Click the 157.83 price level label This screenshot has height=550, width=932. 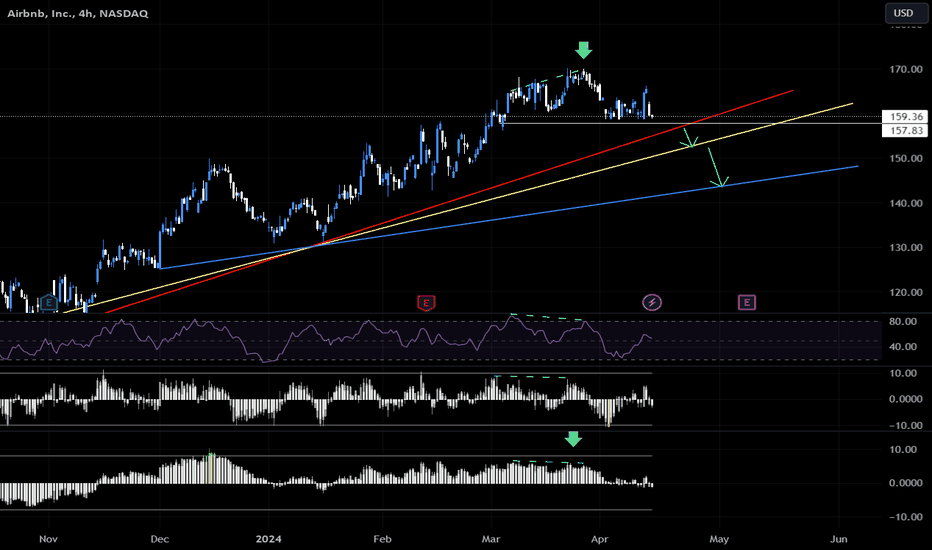[905, 130]
